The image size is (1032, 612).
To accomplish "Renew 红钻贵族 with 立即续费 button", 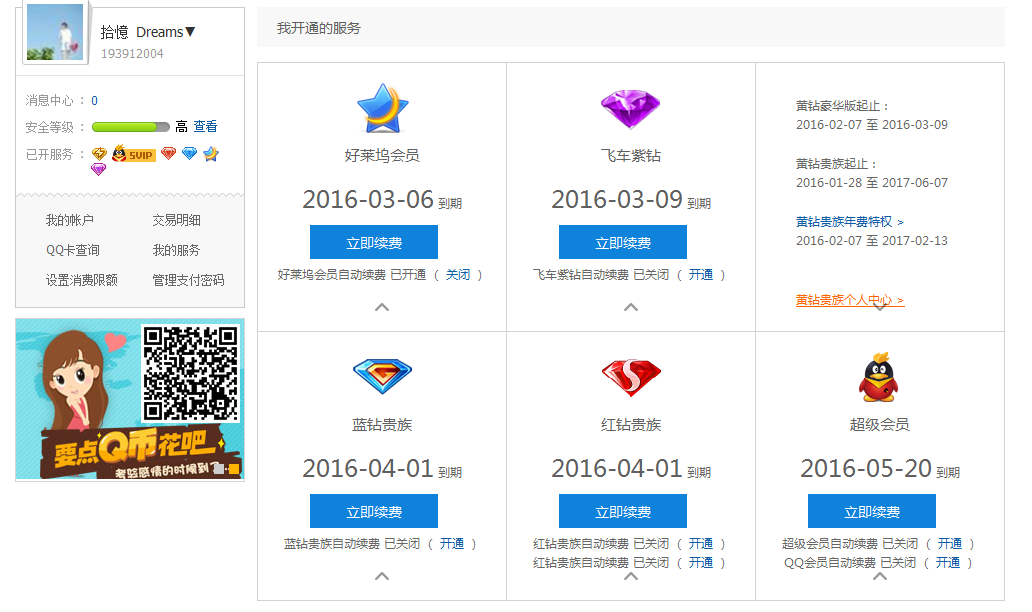I will (x=623, y=511).
